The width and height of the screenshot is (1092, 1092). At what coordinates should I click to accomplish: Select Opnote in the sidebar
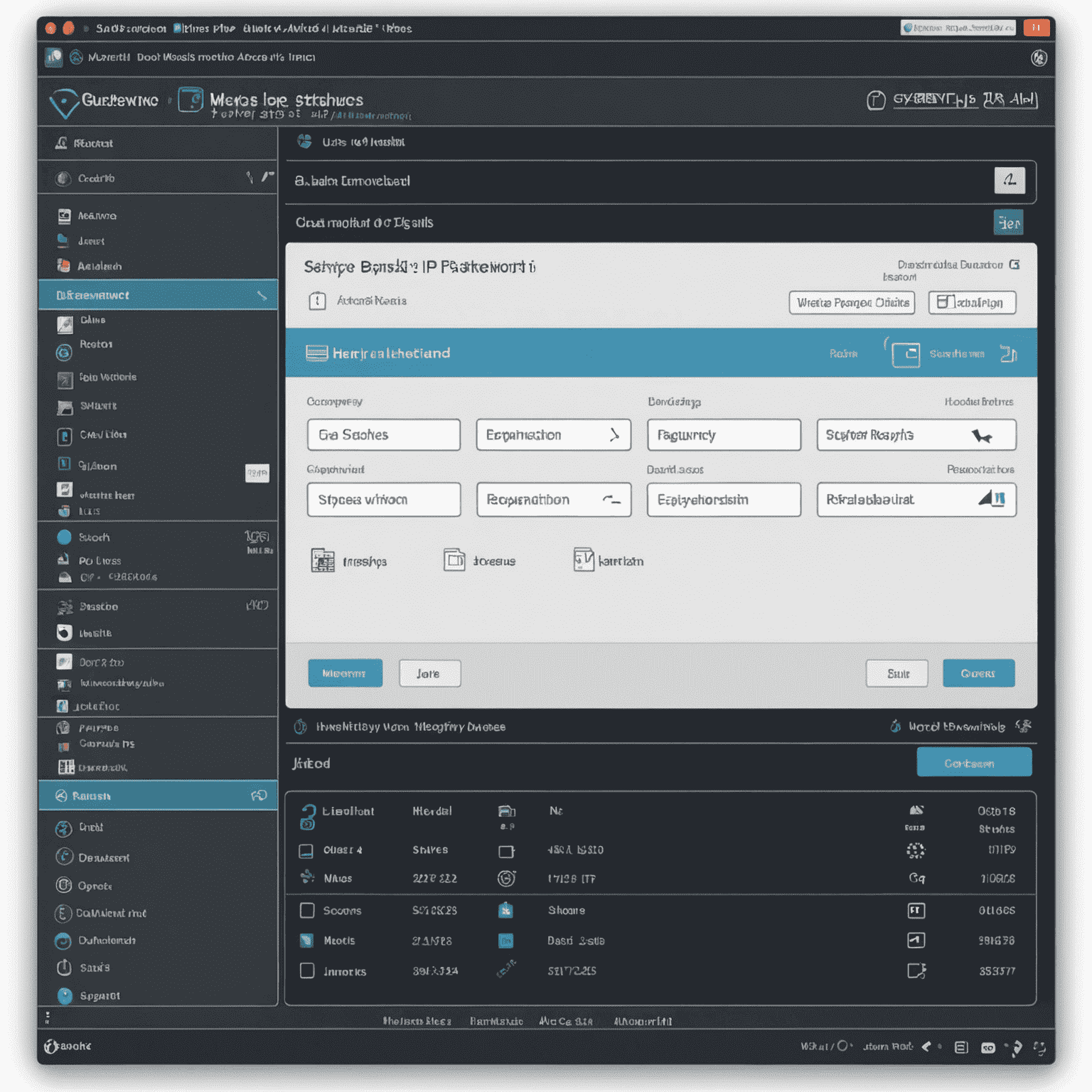[95, 886]
